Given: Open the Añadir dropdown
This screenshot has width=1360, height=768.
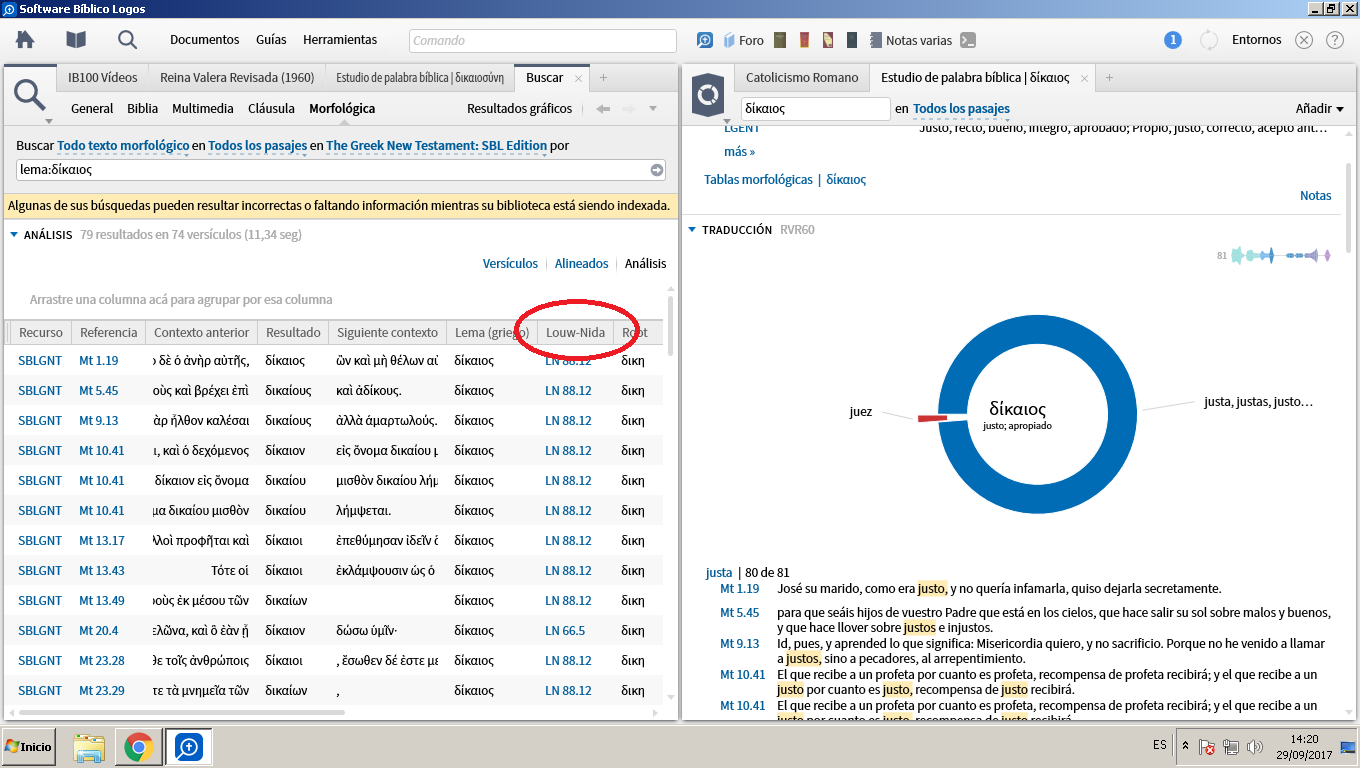Looking at the screenshot, I should click(1320, 108).
